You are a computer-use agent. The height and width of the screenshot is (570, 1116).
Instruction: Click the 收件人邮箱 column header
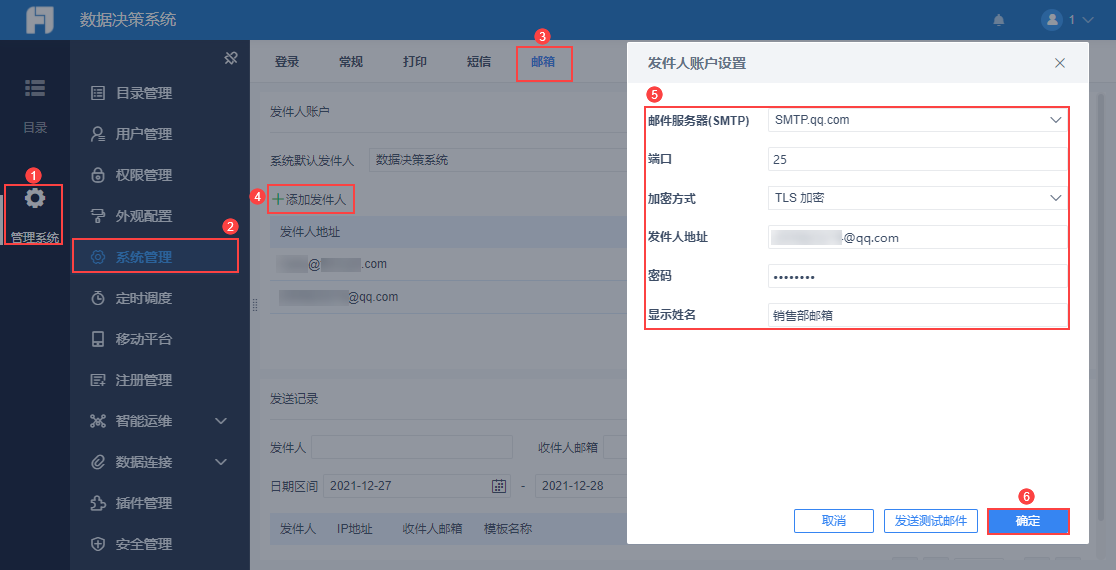click(x=432, y=528)
